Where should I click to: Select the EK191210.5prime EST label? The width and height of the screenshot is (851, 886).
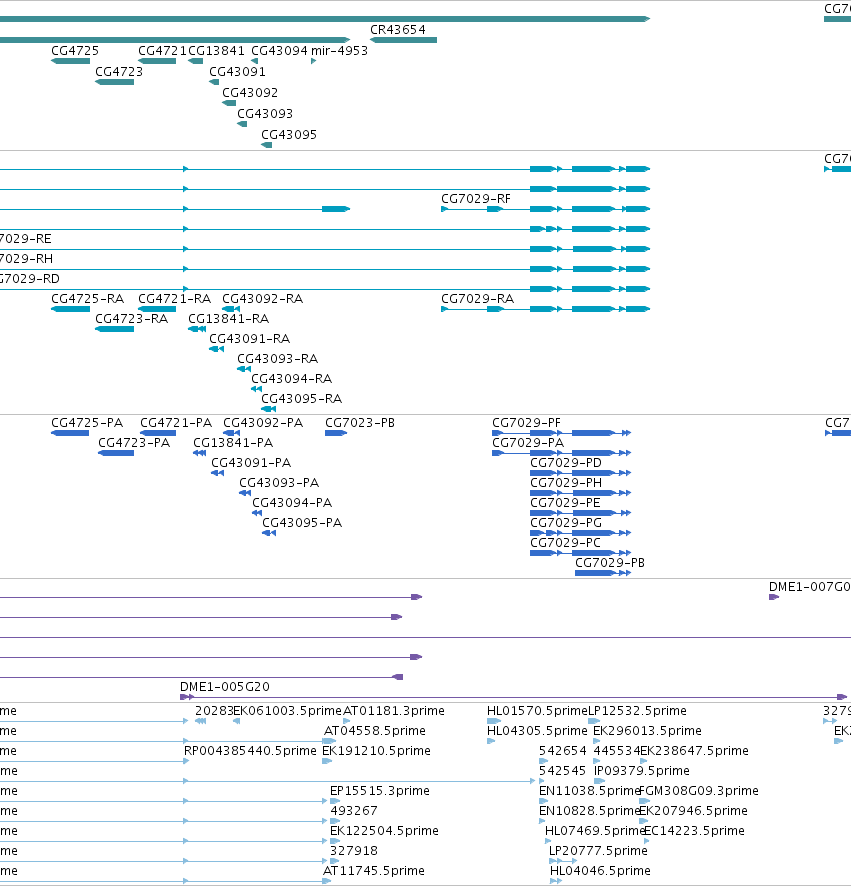pos(376,751)
